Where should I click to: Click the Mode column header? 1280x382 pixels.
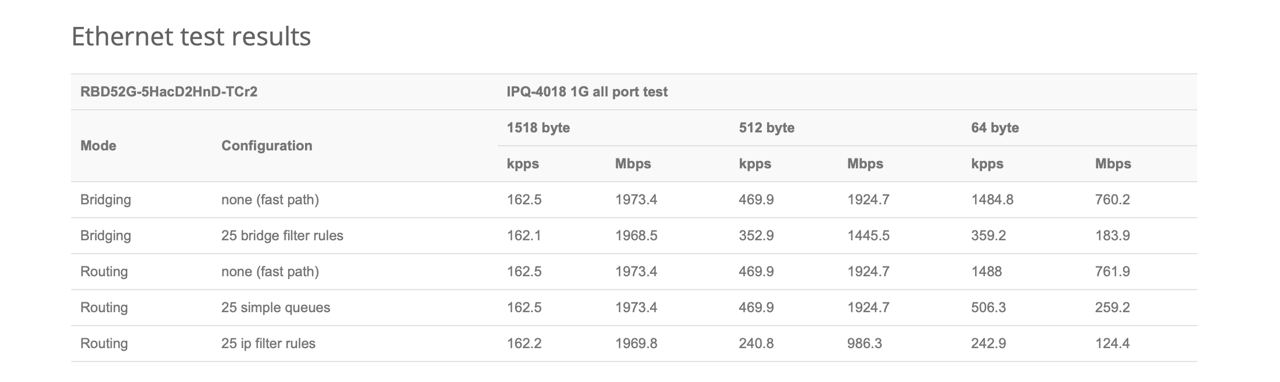(98, 146)
